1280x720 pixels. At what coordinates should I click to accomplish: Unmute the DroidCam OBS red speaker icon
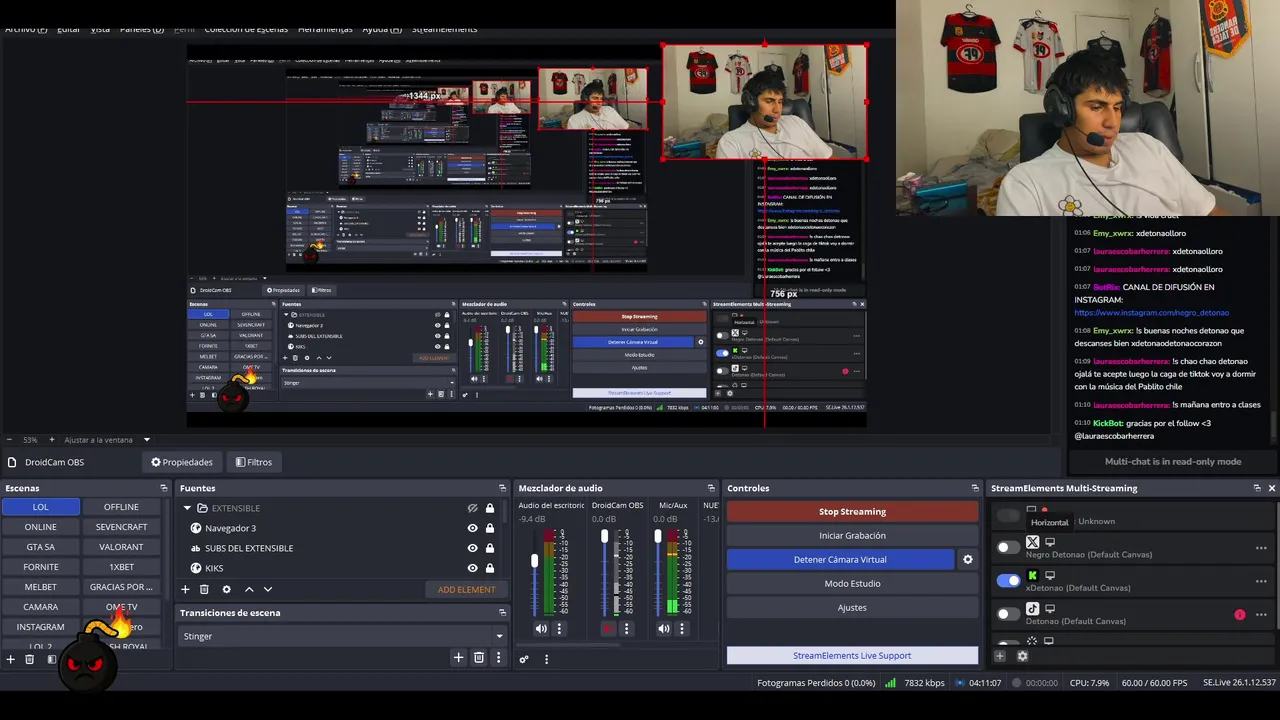tap(608, 629)
